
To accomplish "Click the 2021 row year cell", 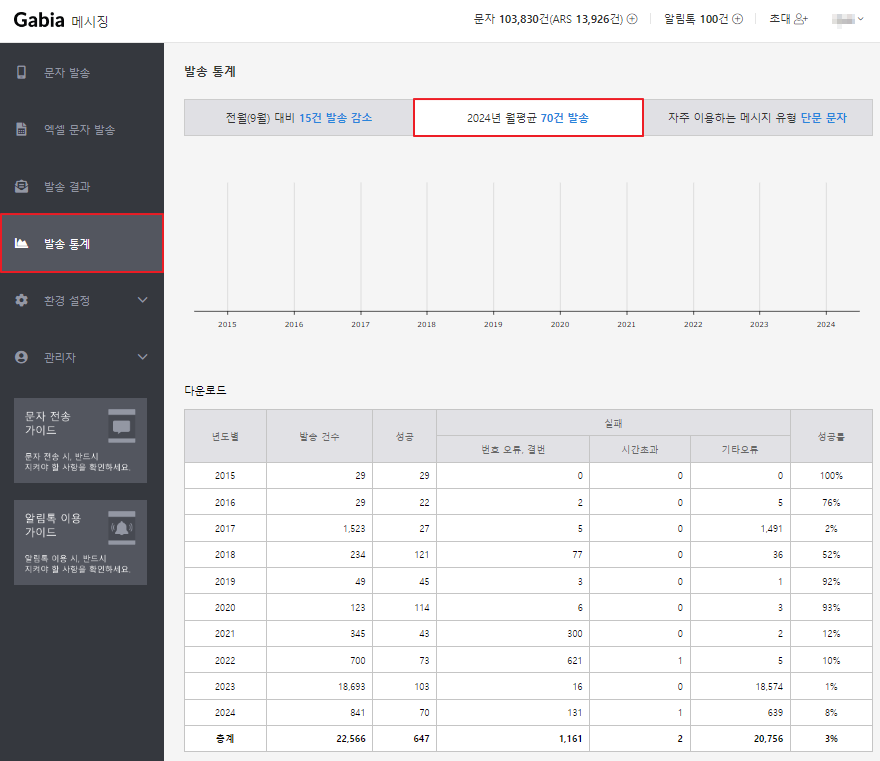I will click(x=225, y=634).
